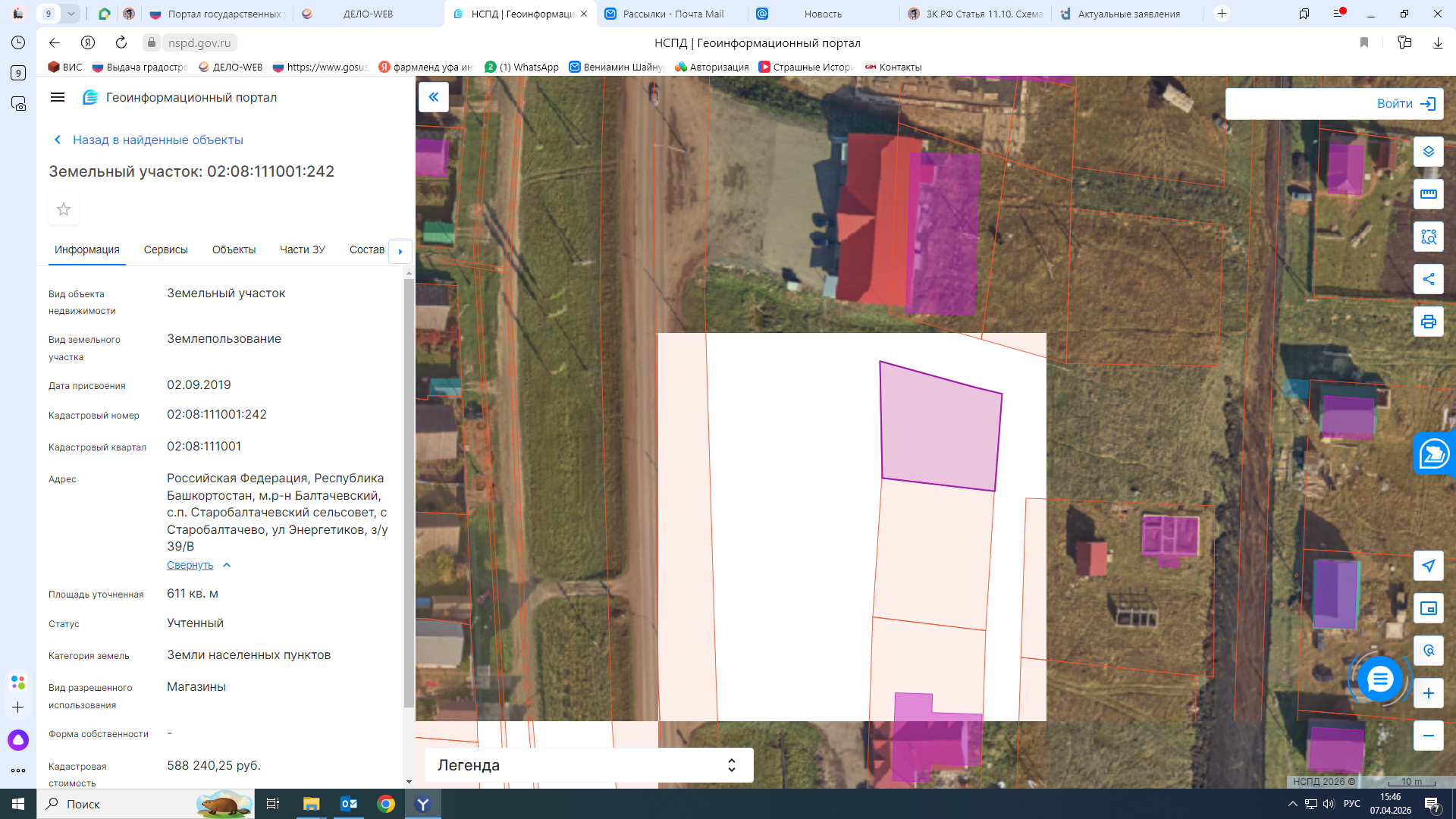Open the hamburger menu of portal
The height and width of the screenshot is (819, 1456).
58,97
